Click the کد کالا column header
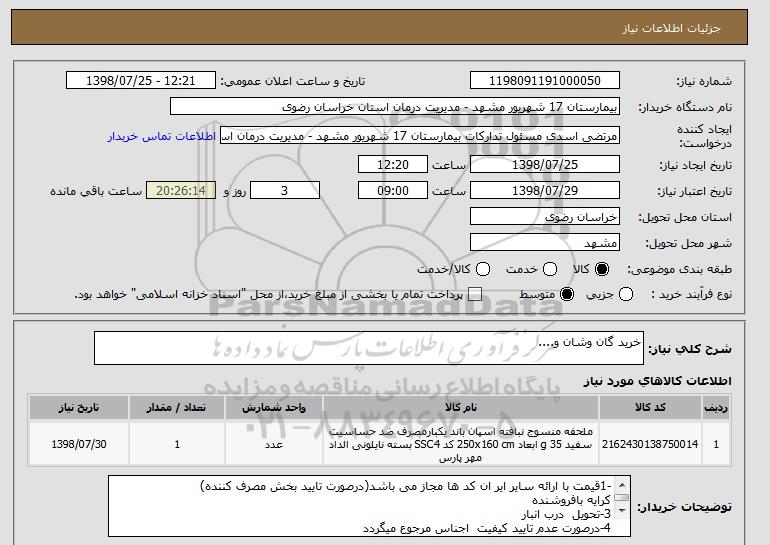The width and height of the screenshot is (770, 545). click(650, 408)
